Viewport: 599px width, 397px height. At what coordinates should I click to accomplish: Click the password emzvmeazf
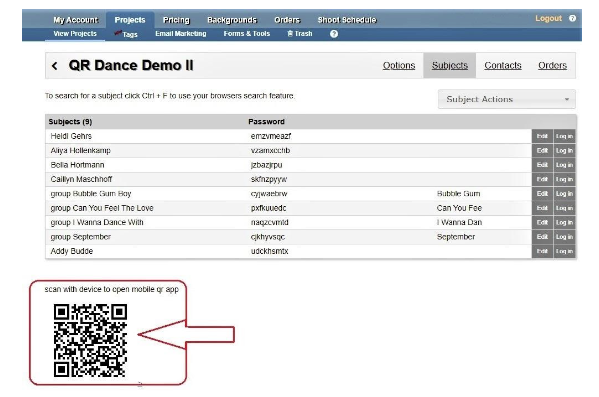pos(271,136)
